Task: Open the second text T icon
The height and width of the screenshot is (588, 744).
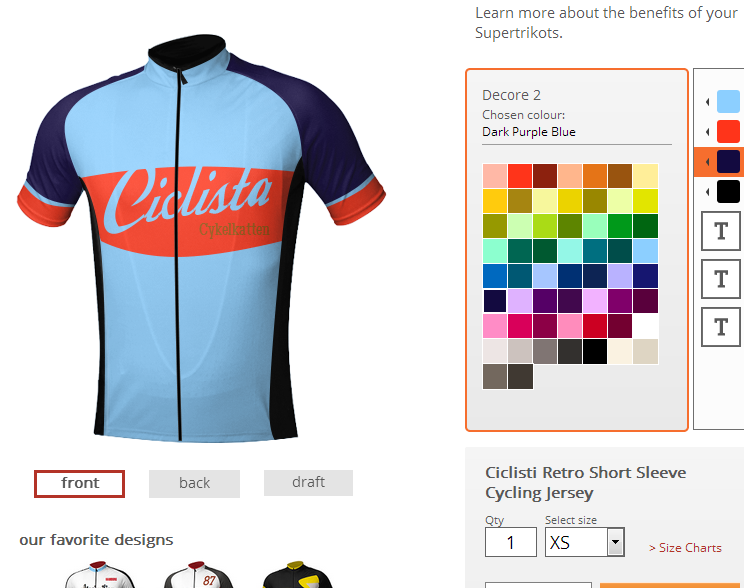Action: [x=721, y=279]
